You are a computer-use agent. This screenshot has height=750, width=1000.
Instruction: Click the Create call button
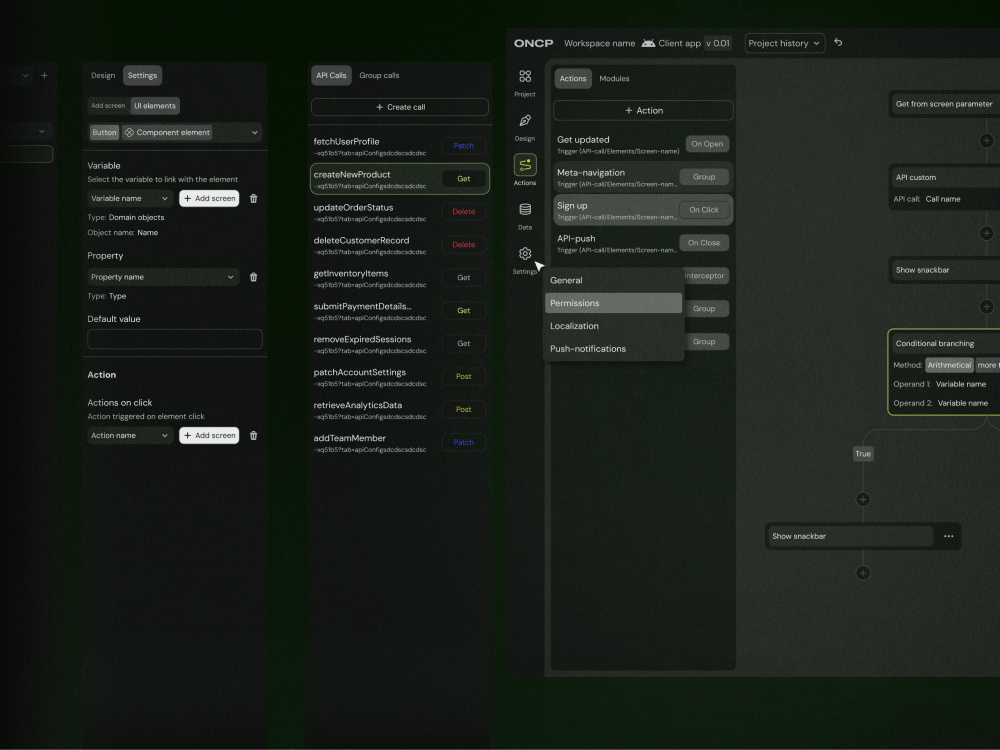(400, 107)
